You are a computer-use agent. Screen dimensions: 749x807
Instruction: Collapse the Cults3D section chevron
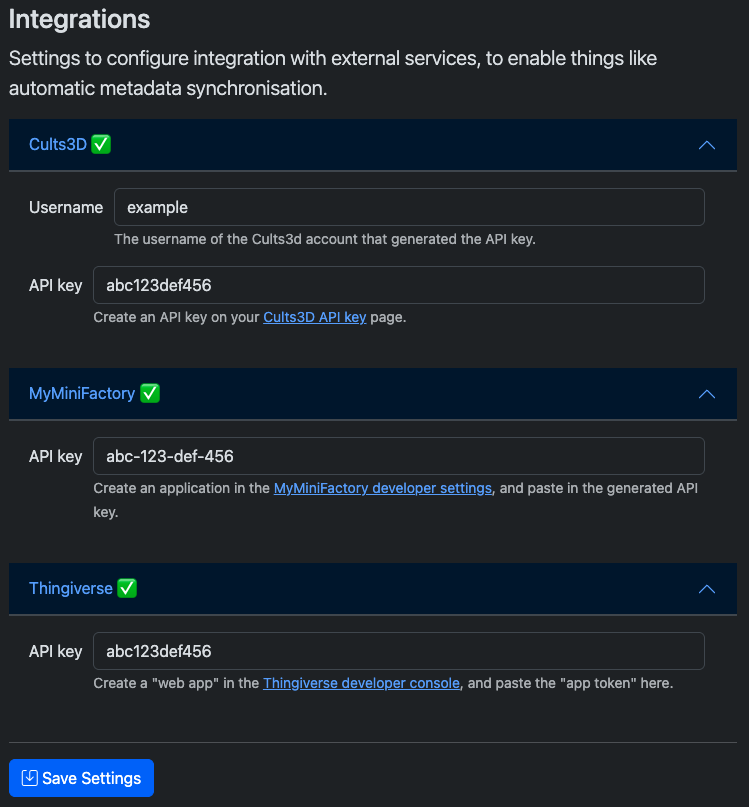(707, 145)
